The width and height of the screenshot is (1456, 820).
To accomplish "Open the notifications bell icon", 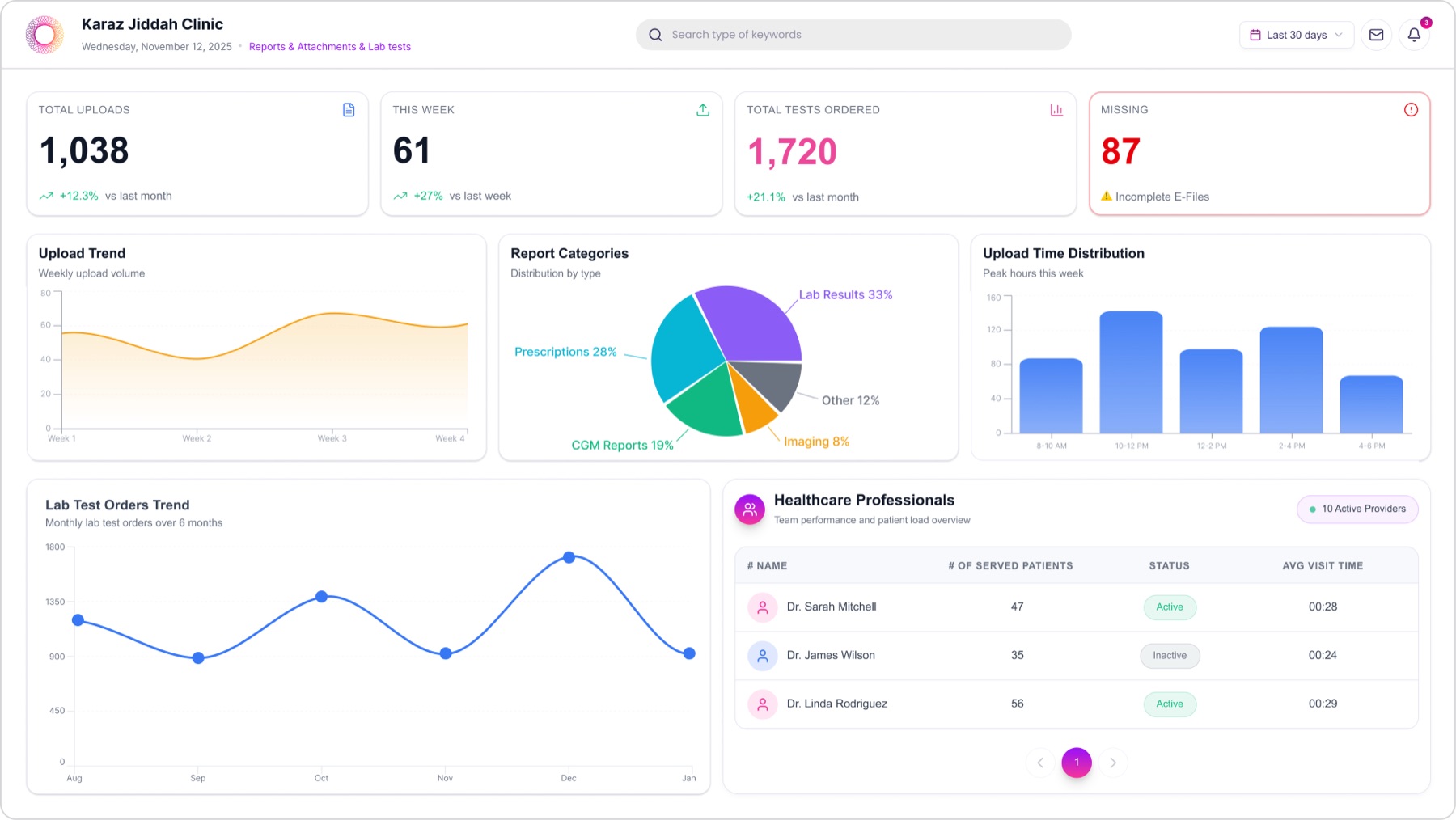I will pyautogui.click(x=1414, y=35).
